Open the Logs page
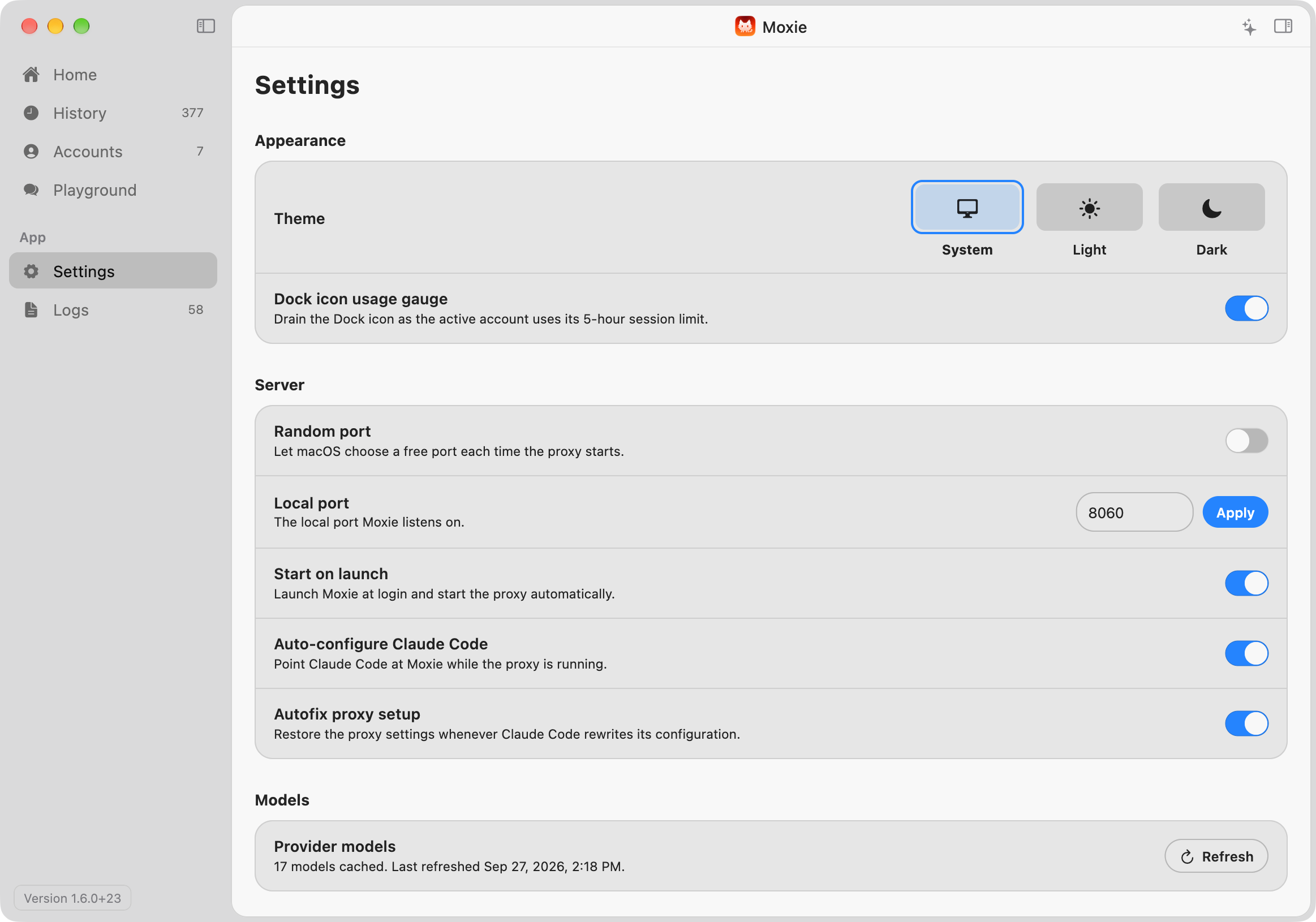 click(113, 309)
